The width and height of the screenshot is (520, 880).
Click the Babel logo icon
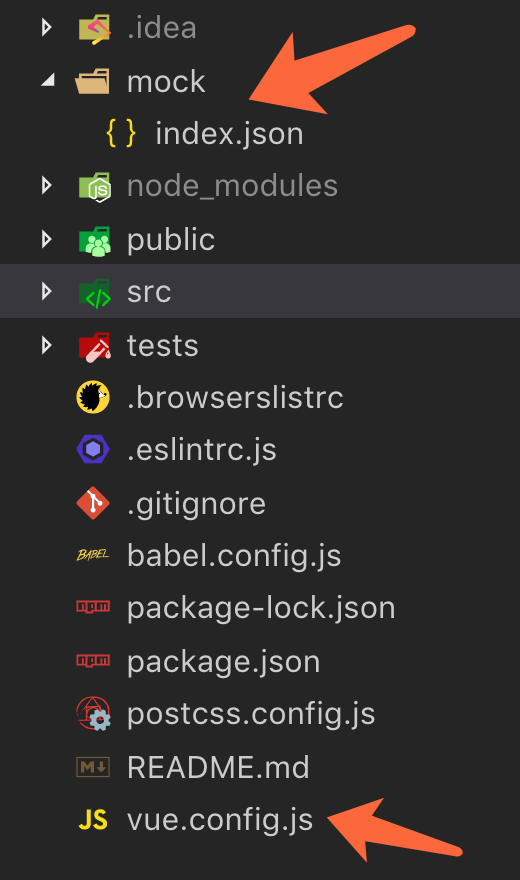click(93, 555)
